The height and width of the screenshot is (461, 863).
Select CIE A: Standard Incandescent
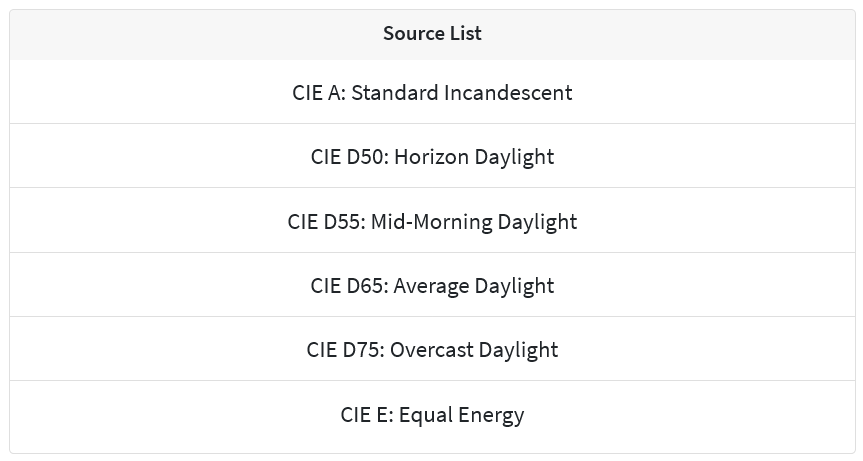[x=432, y=93]
